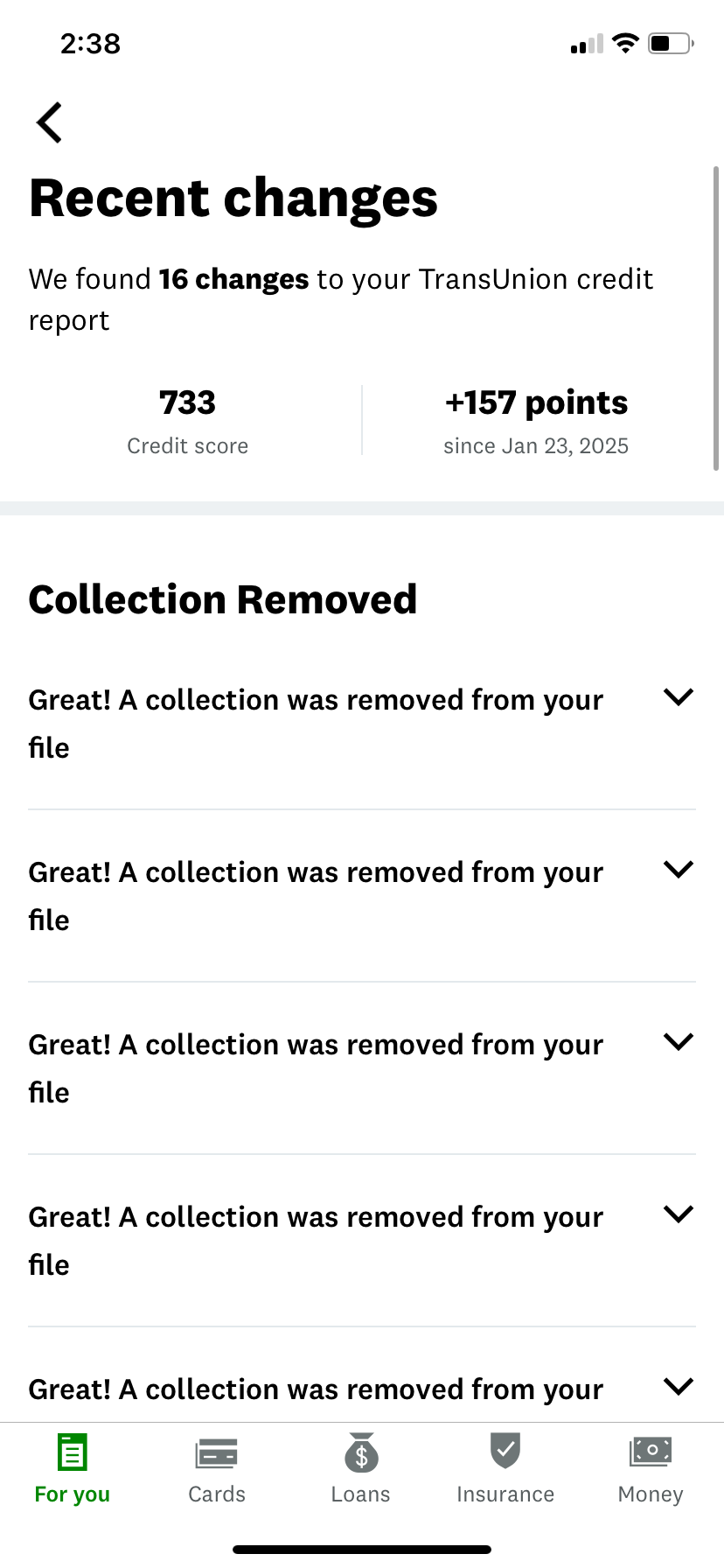Open the third collection removed chevron
The image size is (724, 1568).
coord(678,1041)
